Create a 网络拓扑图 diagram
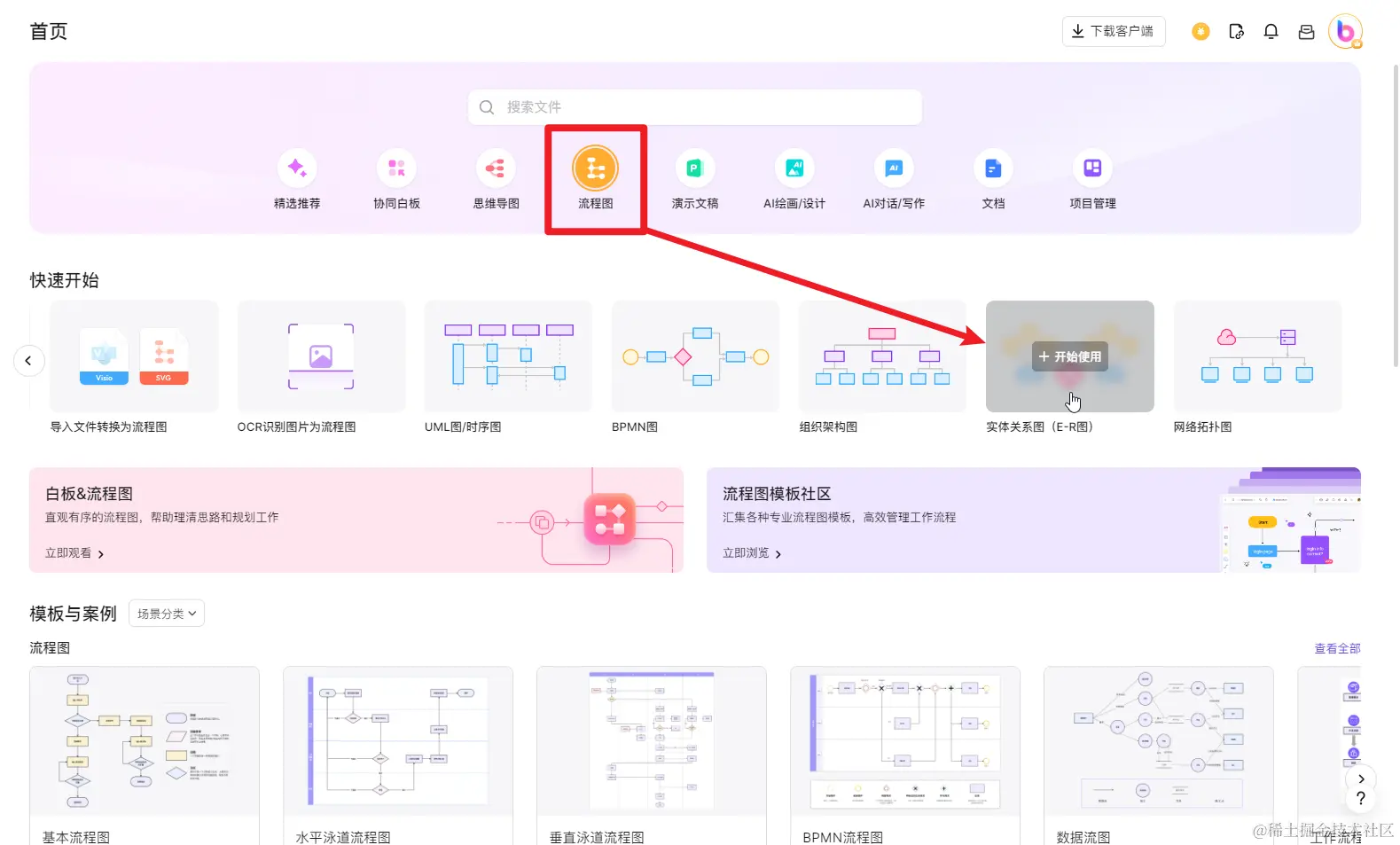Viewport: 1400px width, 845px height. point(1257,356)
